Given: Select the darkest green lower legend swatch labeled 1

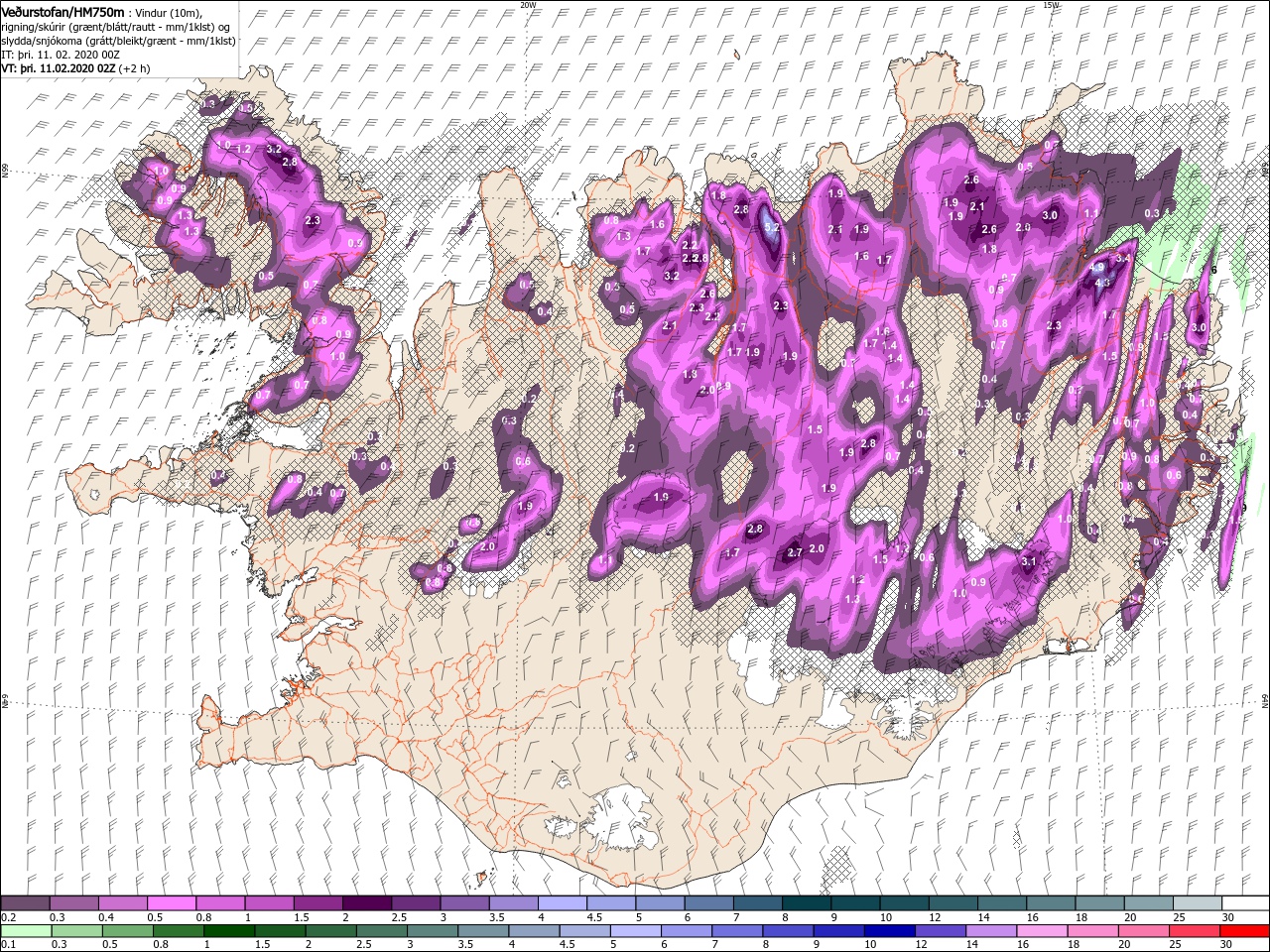Looking at the screenshot, I should (228, 931).
